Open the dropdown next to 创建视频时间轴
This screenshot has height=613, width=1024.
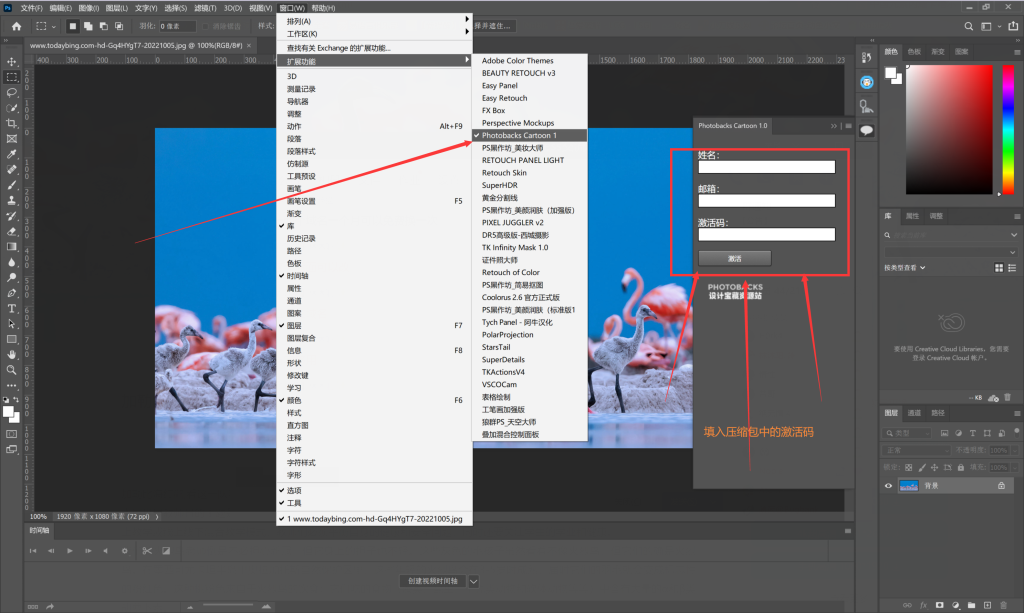click(x=473, y=581)
